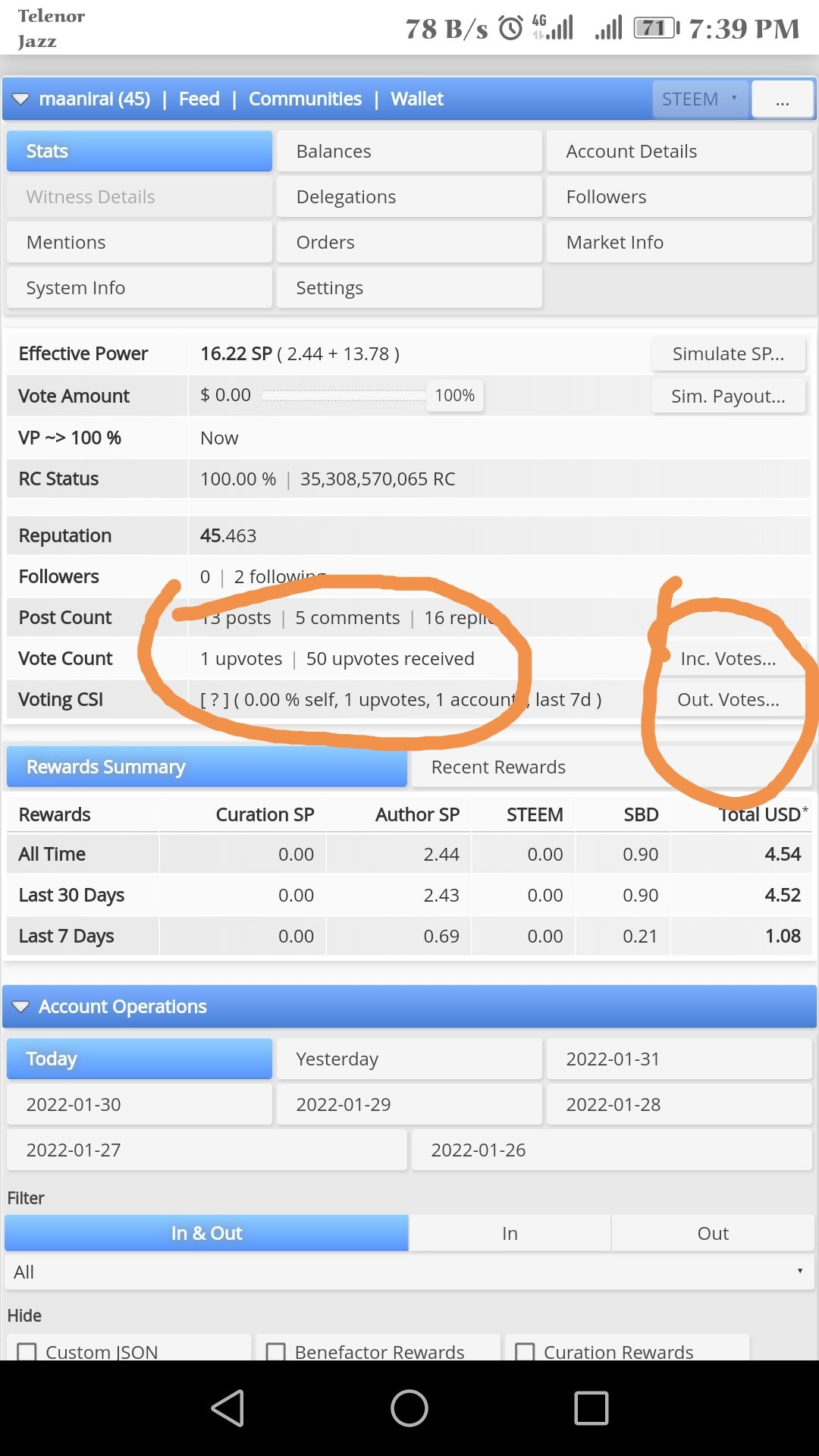Viewport: 819px width, 1456px height.
Task: Tap the Android back navigation icon
Action: coord(227,1408)
